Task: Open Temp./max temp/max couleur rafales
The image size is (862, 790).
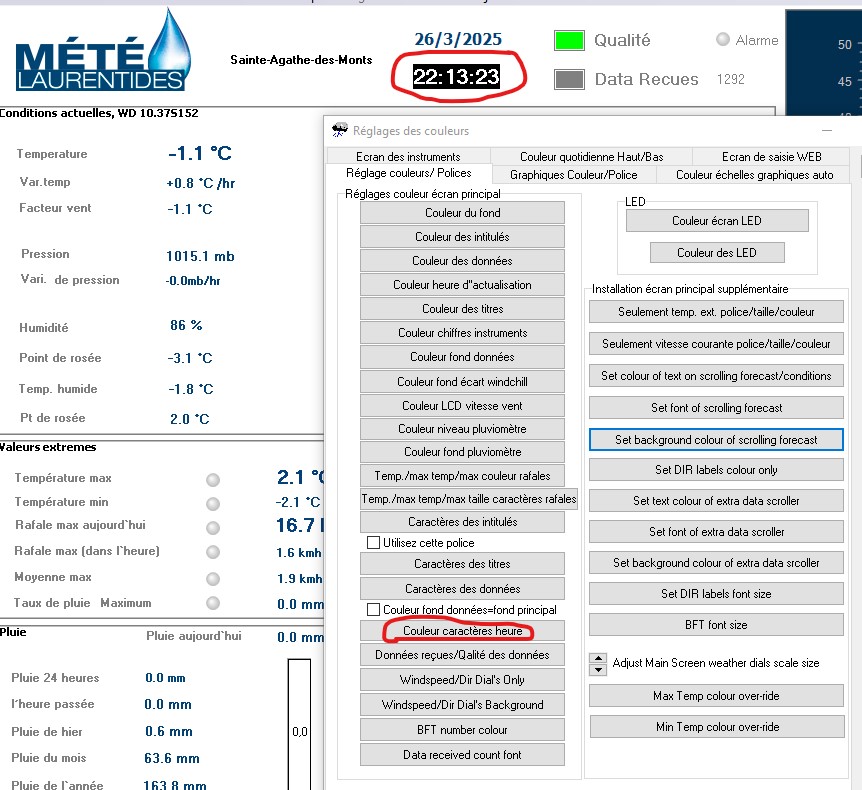Action: pos(462,476)
